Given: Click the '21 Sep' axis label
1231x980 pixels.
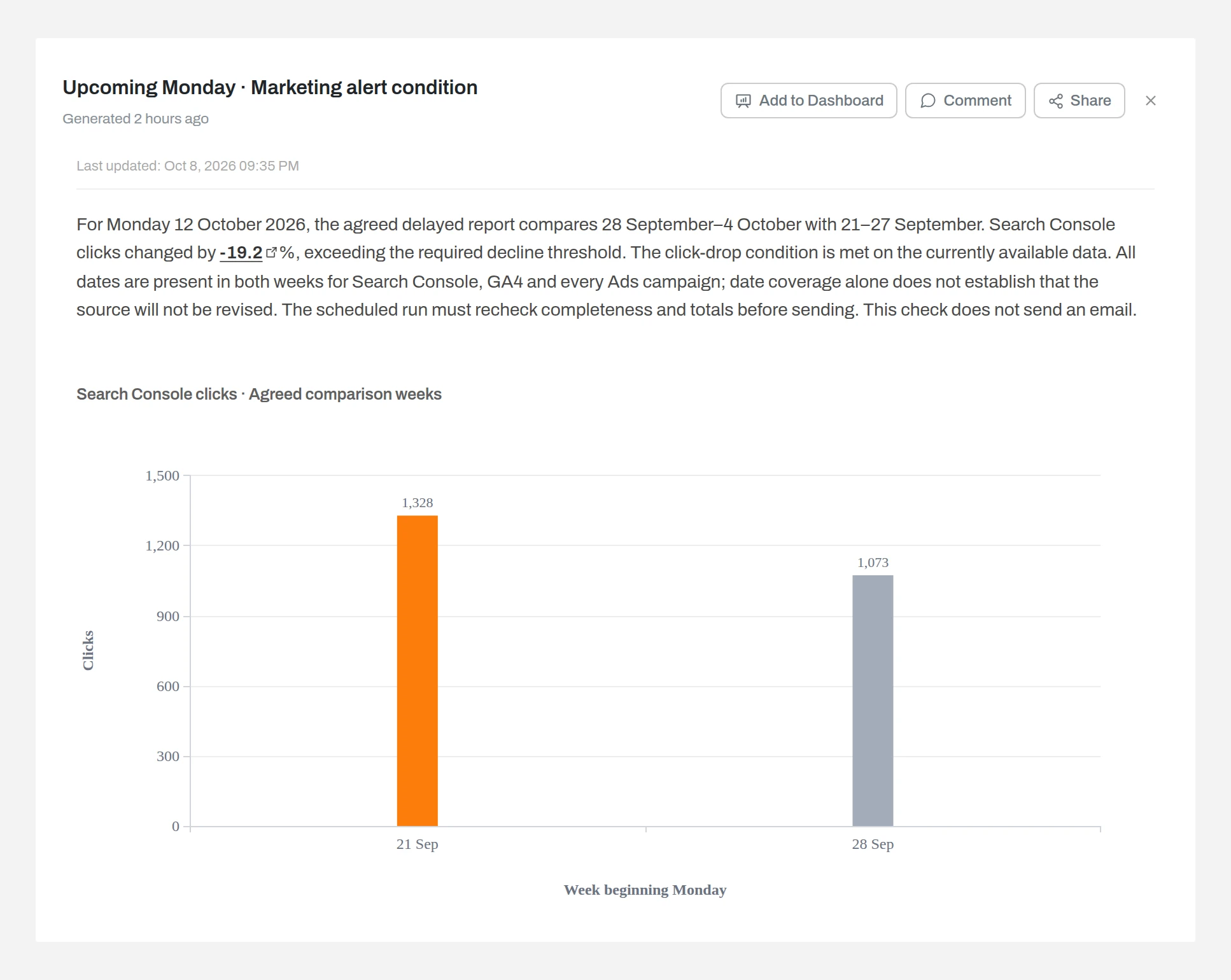Looking at the screenshot, I should pyautogui.click(x=418, y=844).
